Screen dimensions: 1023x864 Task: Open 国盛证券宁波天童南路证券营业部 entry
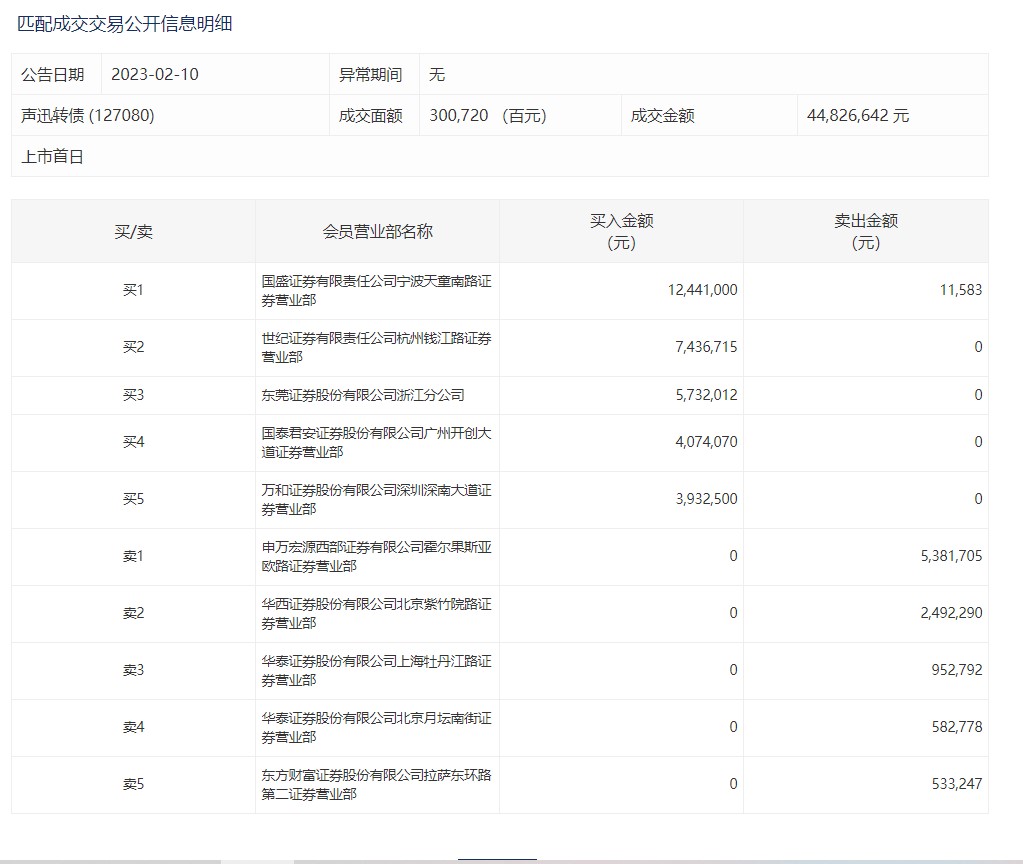(x=376, y=291)
